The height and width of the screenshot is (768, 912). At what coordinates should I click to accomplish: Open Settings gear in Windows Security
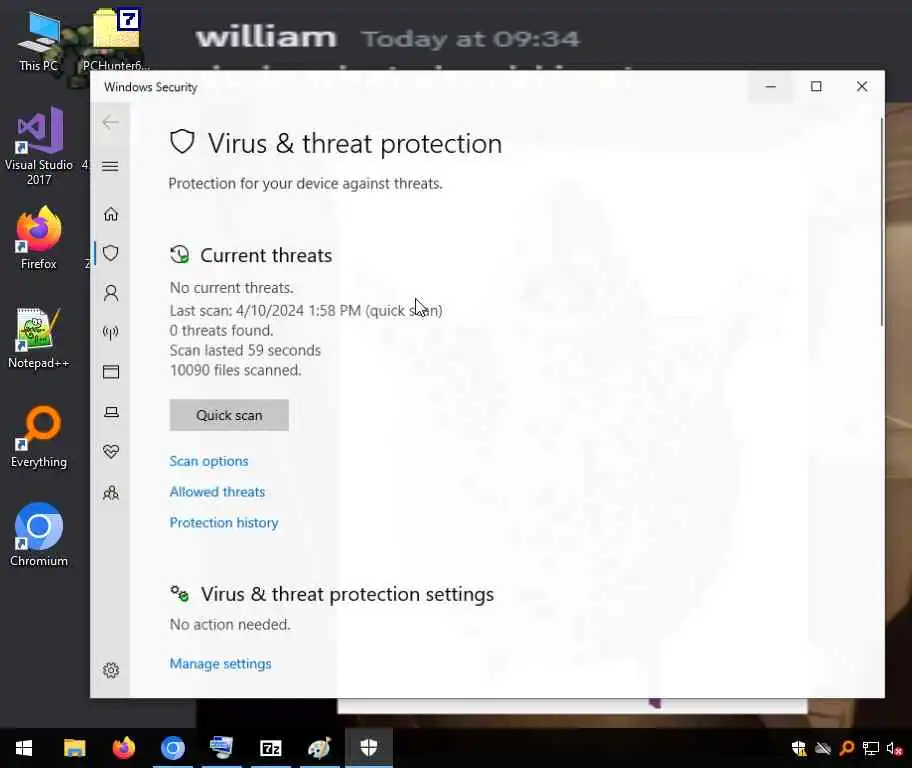(111, 670)
